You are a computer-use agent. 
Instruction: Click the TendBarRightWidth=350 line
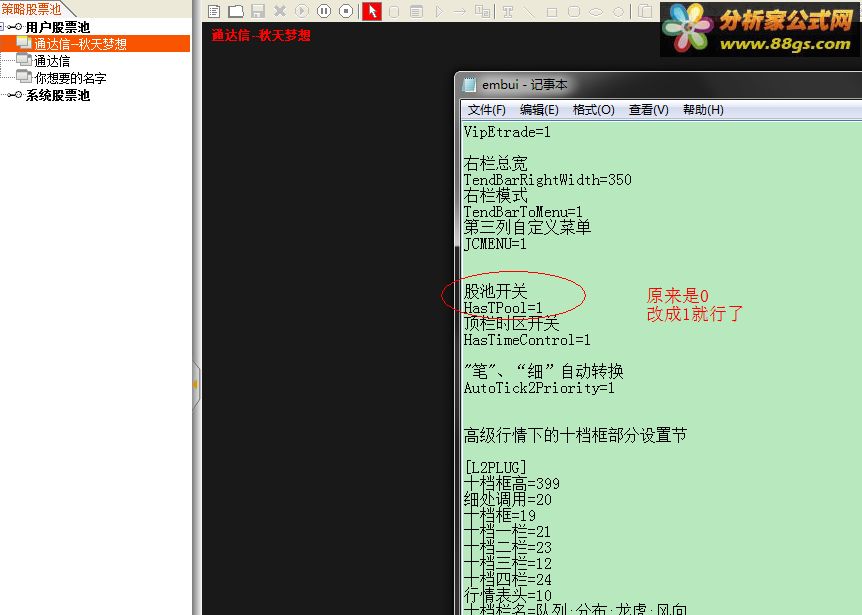(548, 180)
